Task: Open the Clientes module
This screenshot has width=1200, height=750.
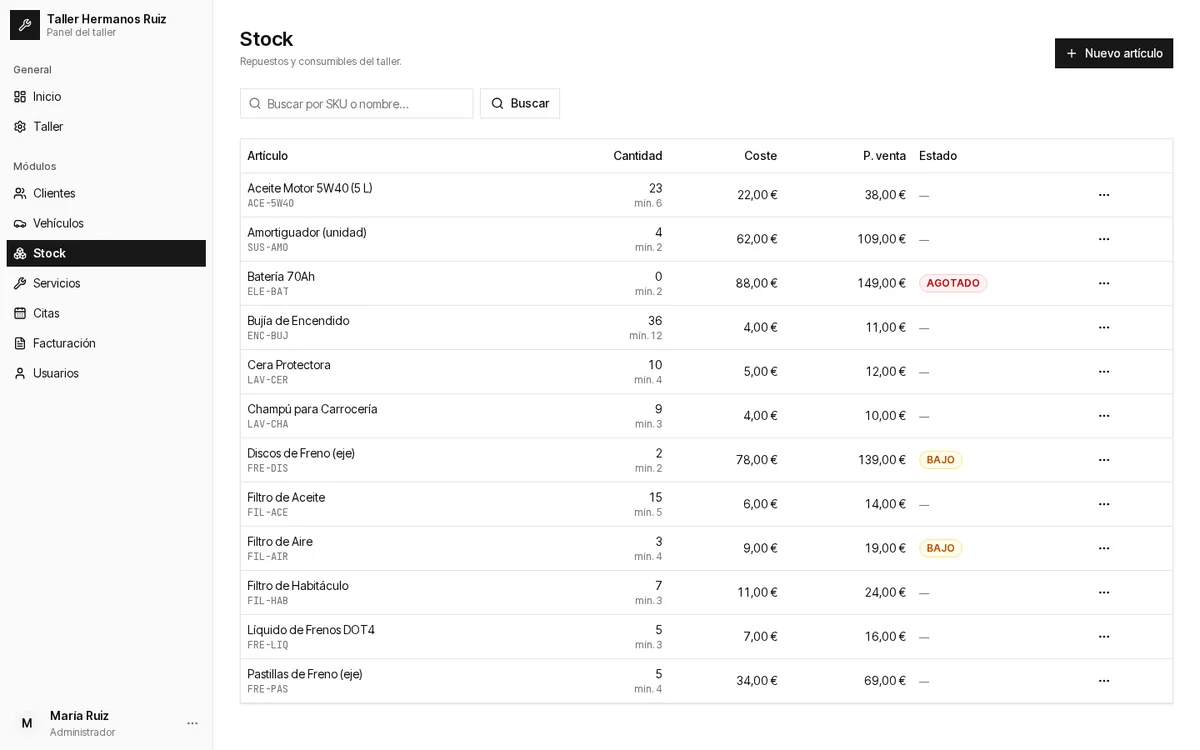Action: coord(106,193)
